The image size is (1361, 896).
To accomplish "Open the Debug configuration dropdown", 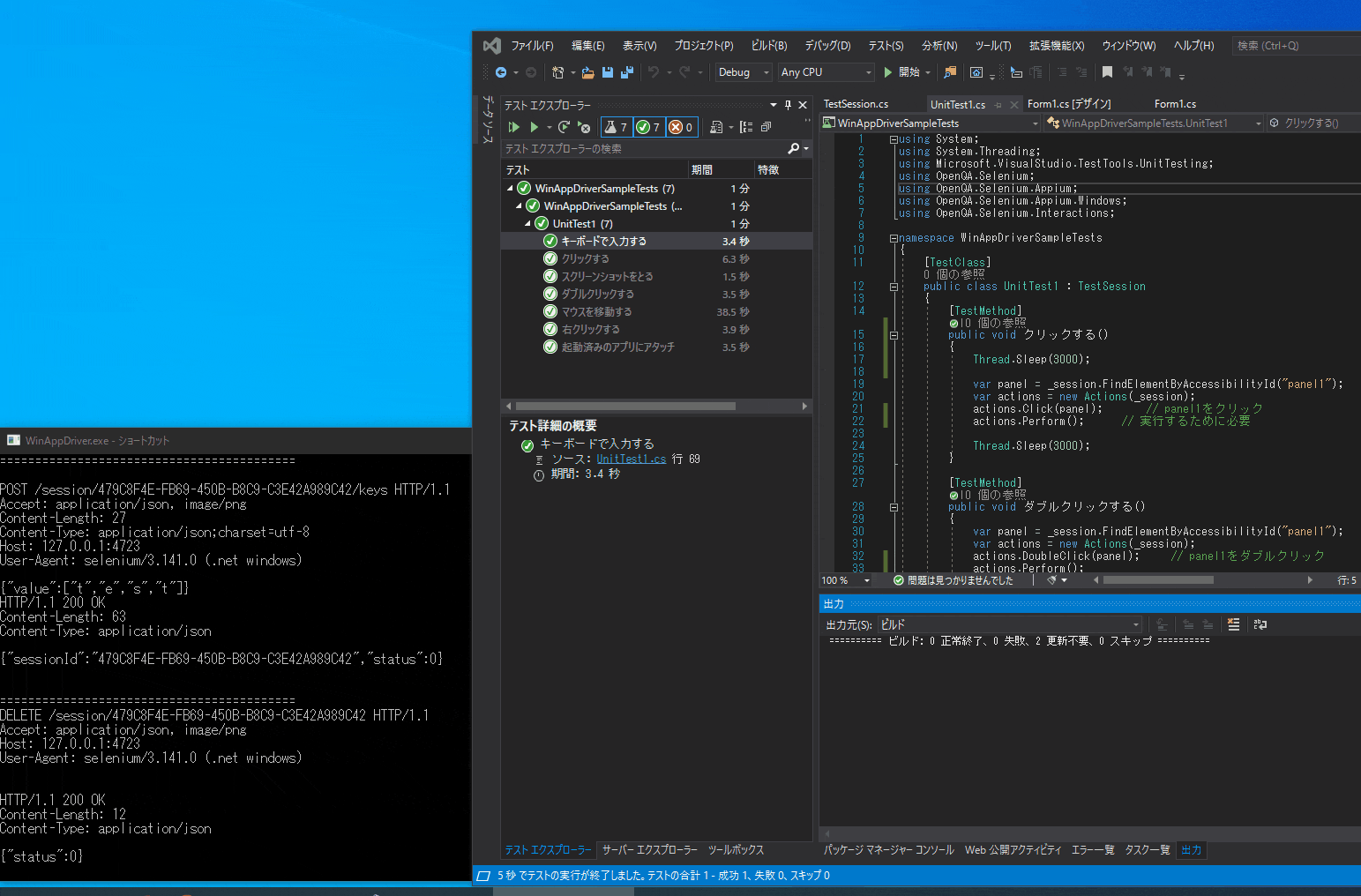I will 744,72.
